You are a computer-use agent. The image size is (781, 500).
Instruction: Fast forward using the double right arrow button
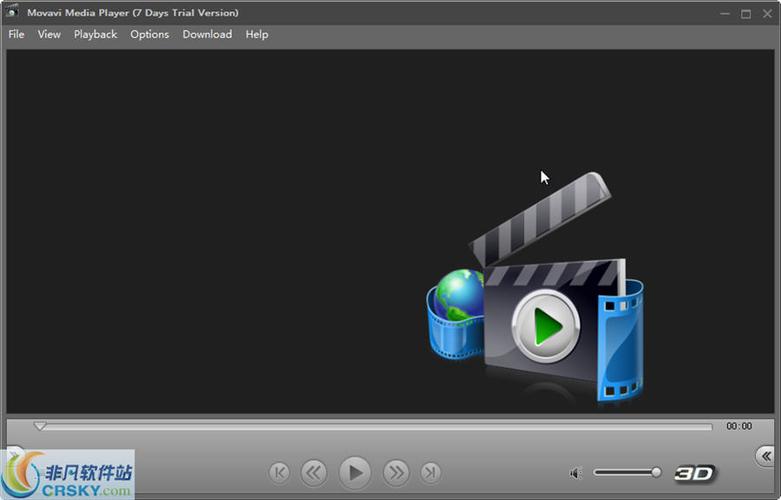(396, 472)
